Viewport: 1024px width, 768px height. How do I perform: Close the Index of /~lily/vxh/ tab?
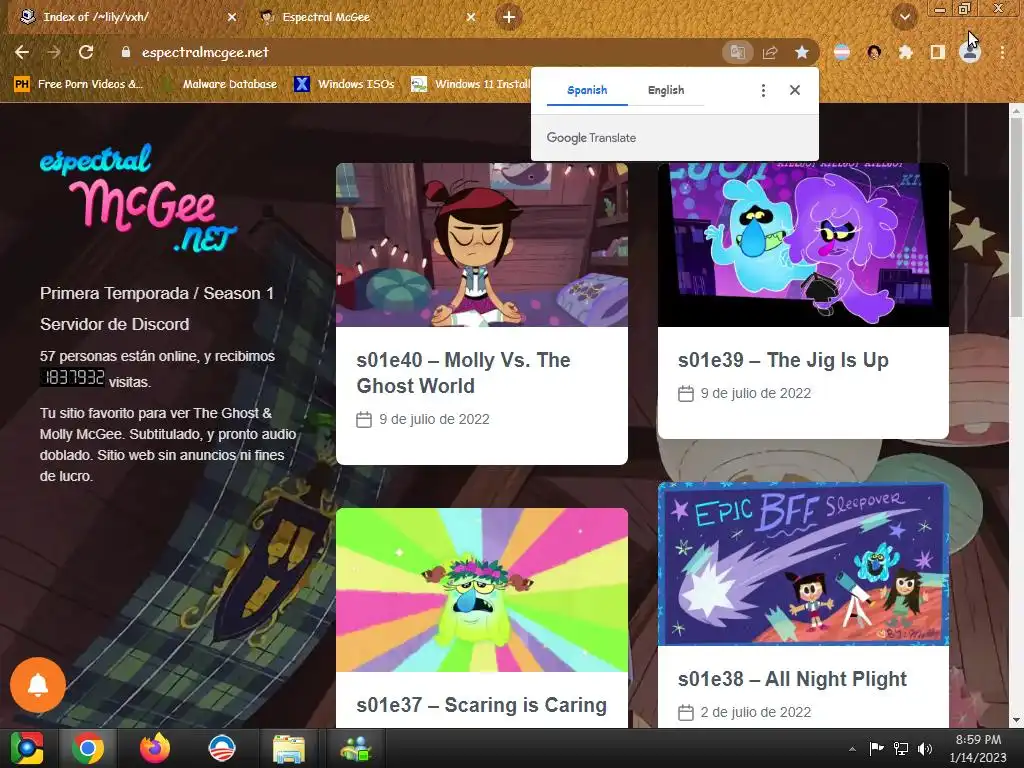click(x=232, y=17)
